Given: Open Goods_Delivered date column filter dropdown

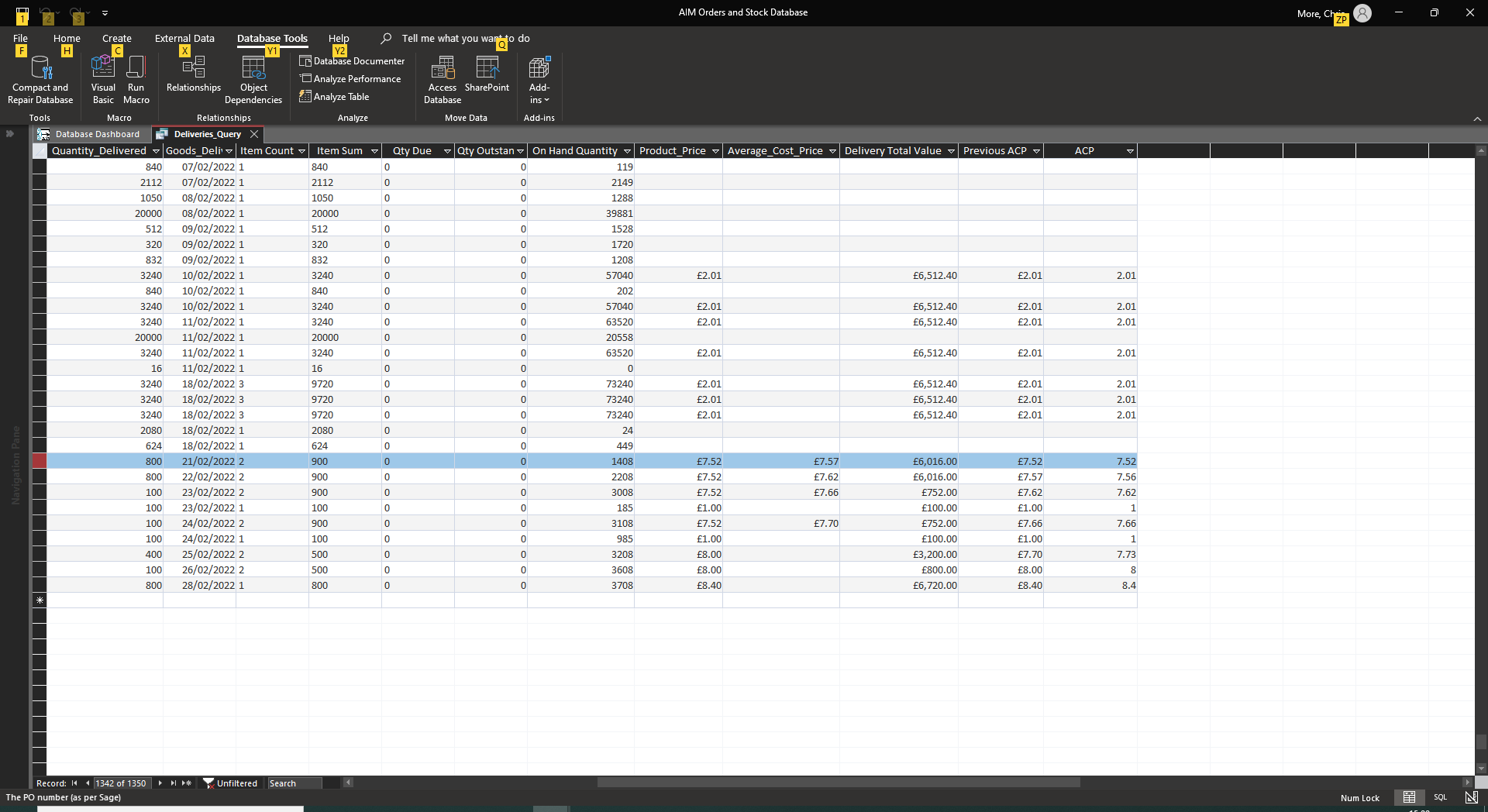Looking at the screenshot, I should pyautogui.click(x=229, y=151).
